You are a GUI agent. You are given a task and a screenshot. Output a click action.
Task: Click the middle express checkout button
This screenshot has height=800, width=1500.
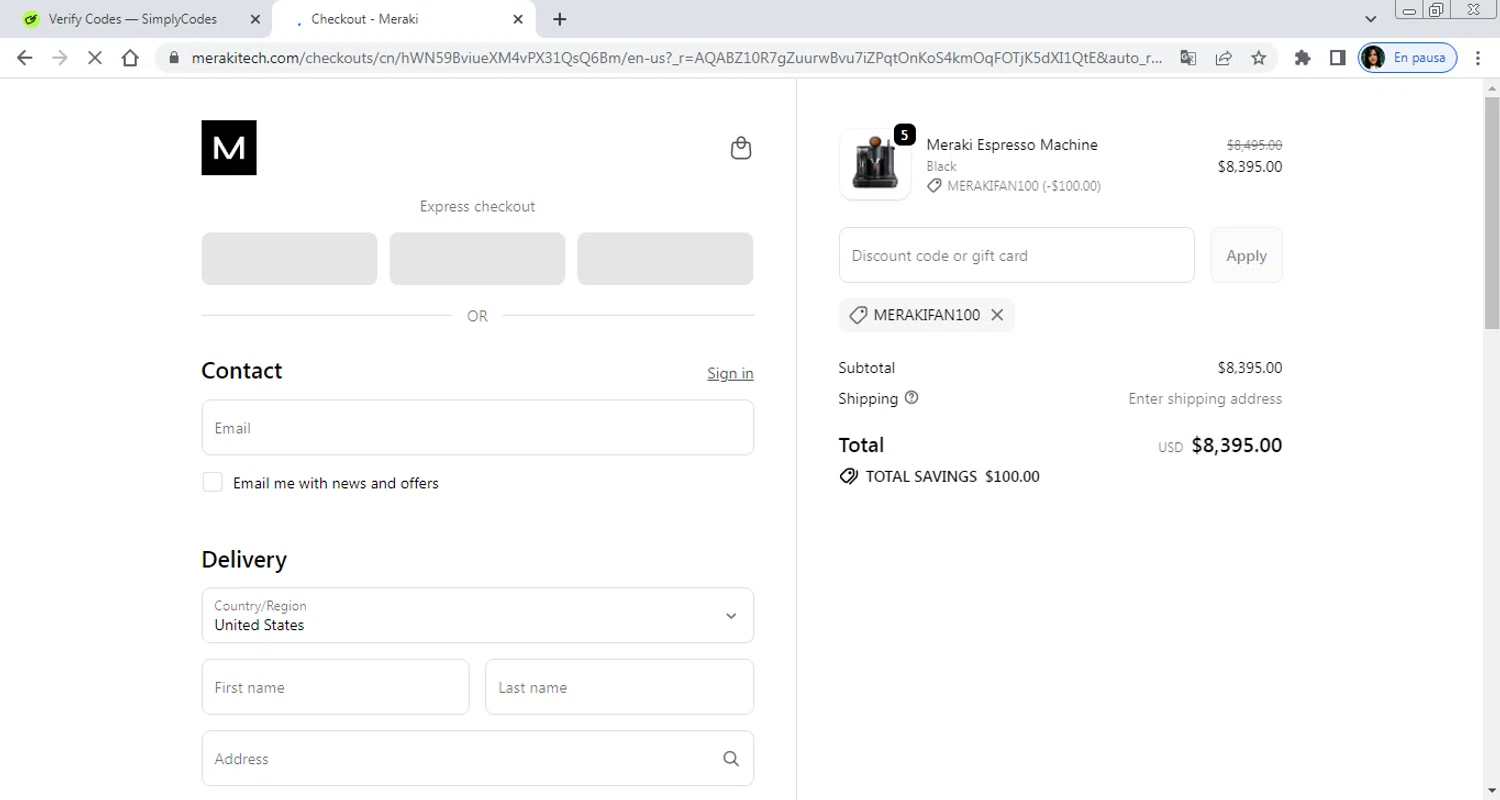click(x=477, y=259)
